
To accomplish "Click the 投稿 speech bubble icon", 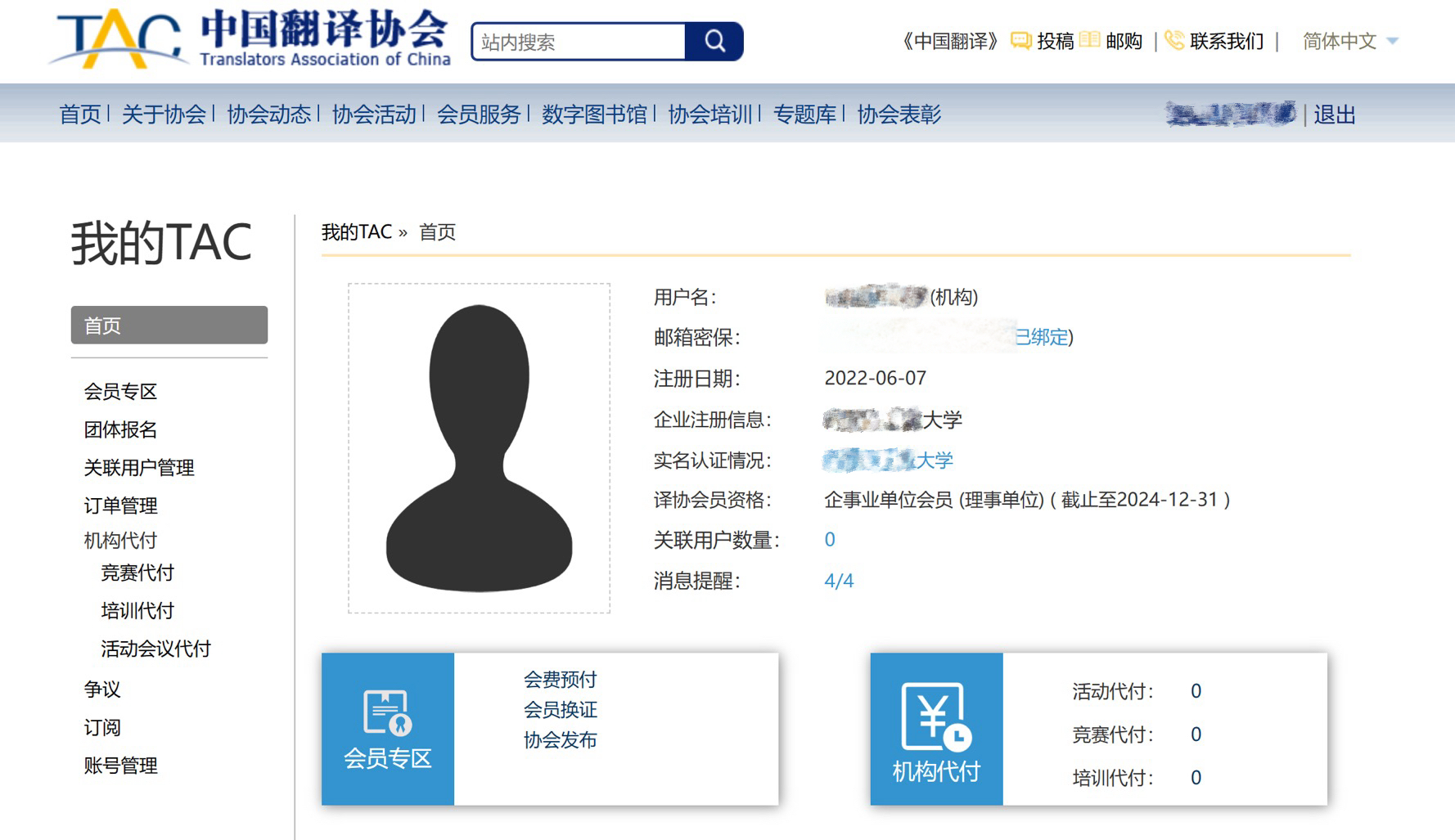I will [x=1020, y=41].
